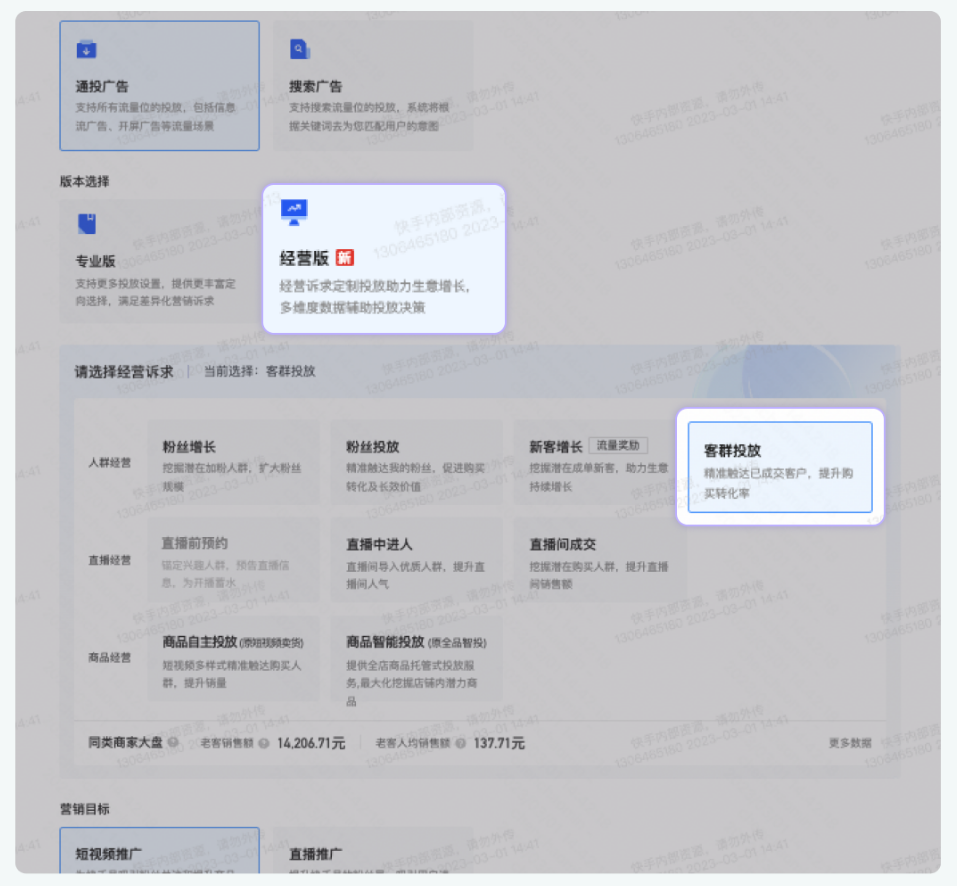
Task: Click the help icon beside 老客人均销售额
Action: point(461,745)
